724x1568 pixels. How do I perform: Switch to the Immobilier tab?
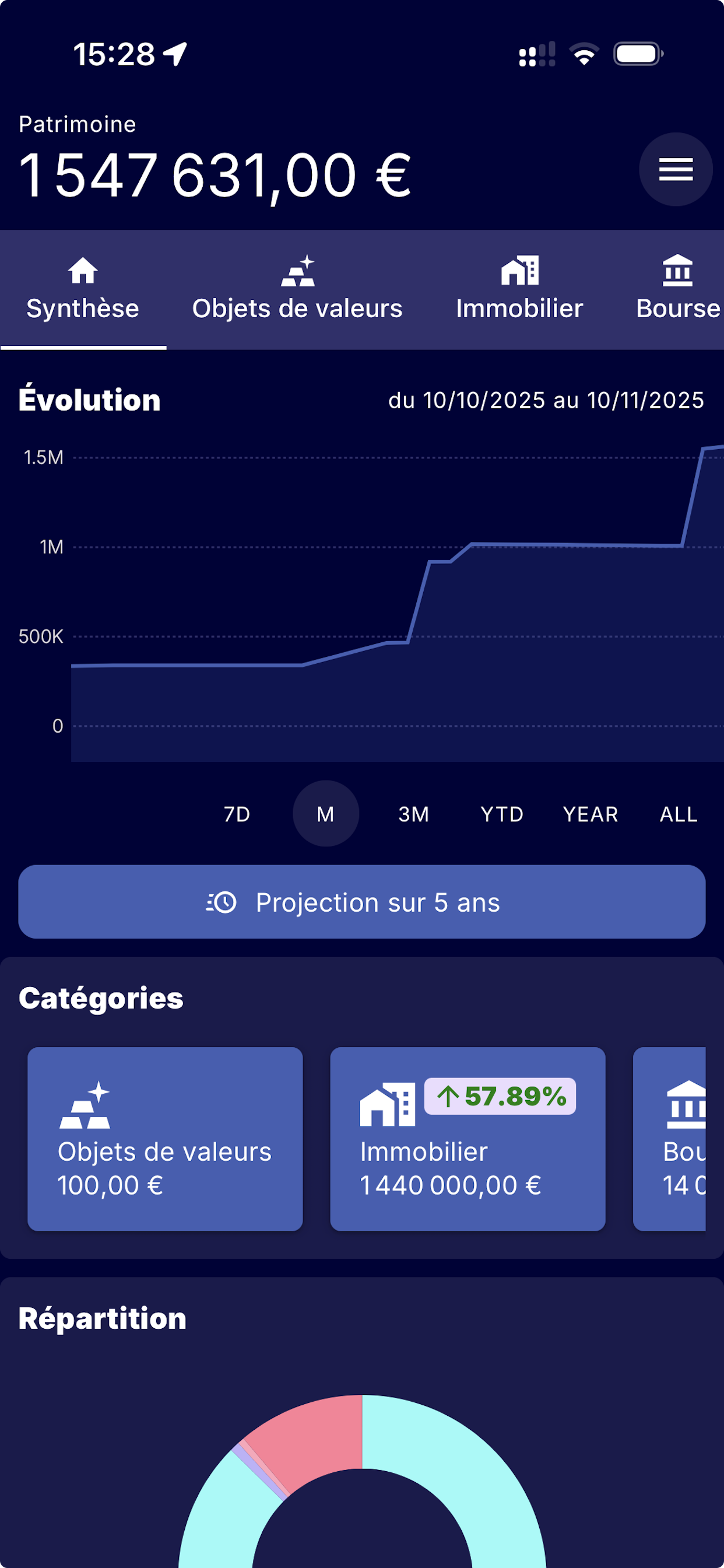(519, 308)
